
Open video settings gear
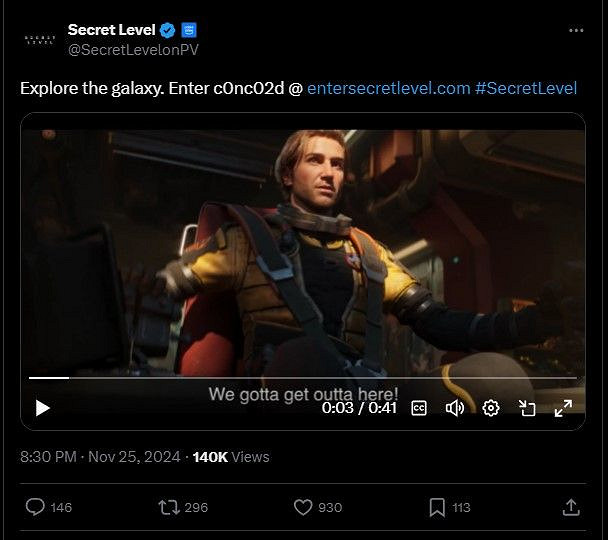coord(491,408)
